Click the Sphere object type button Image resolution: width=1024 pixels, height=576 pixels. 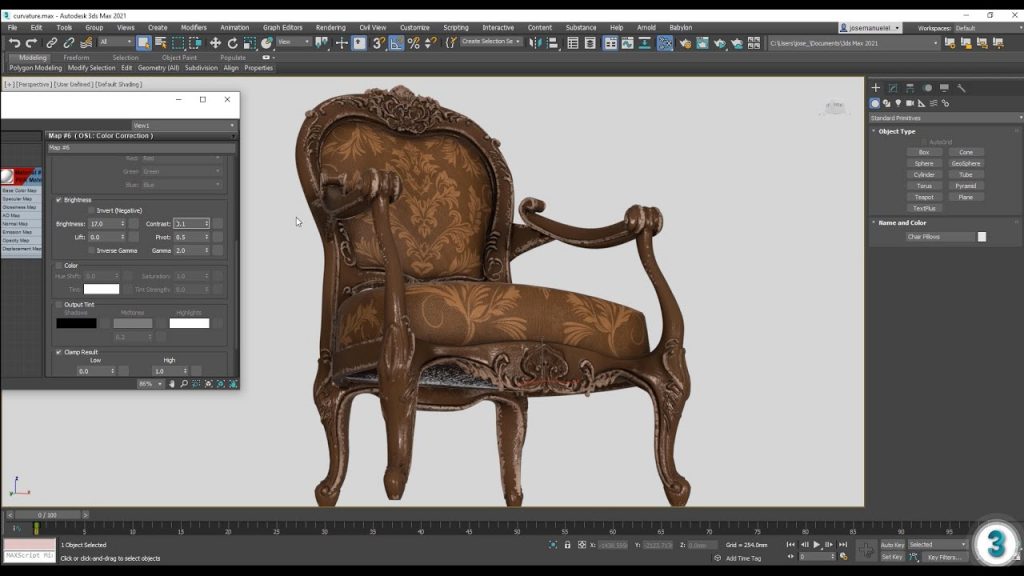pos(922,162)
